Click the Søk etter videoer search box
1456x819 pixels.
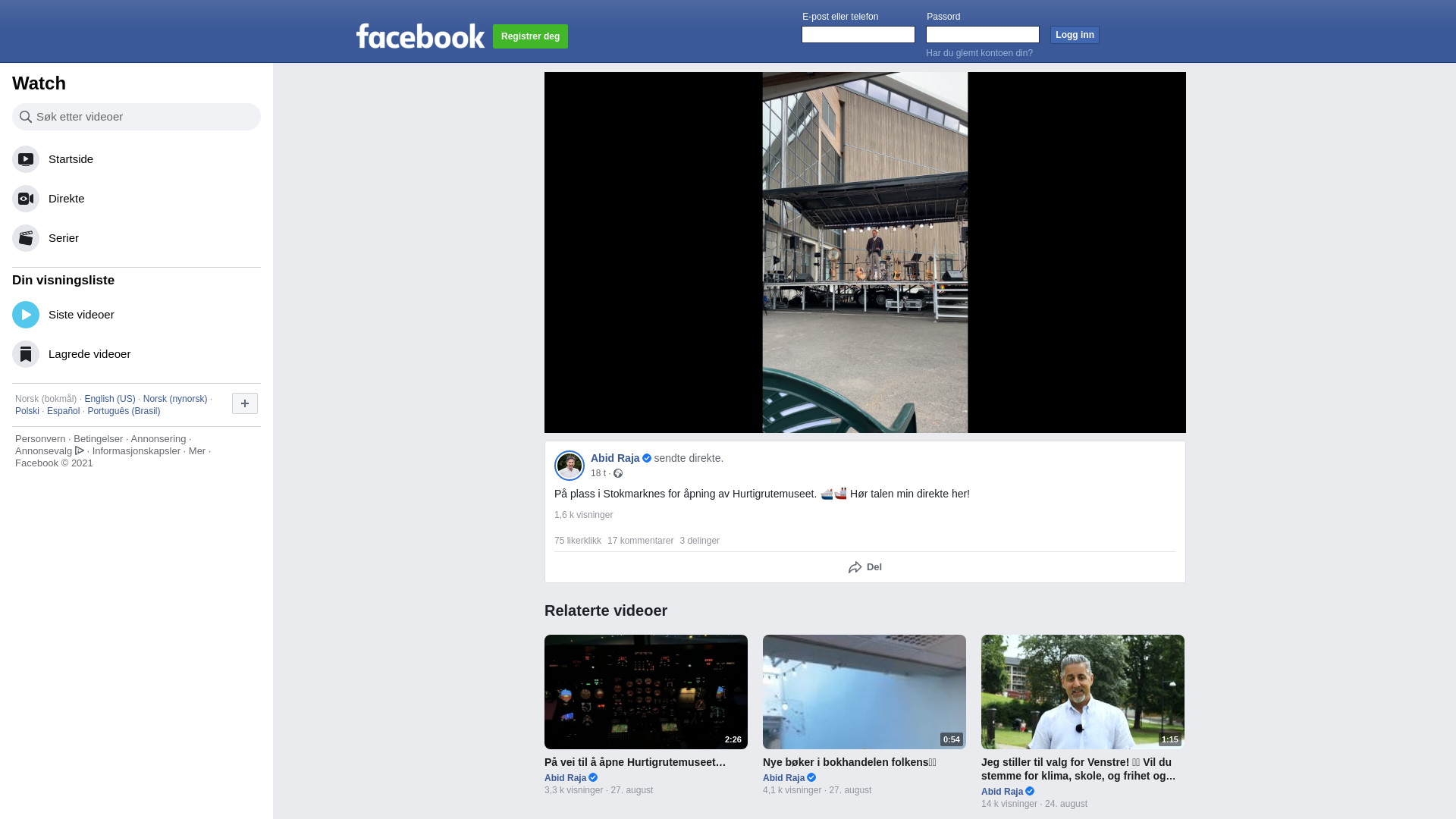(136, 117)
